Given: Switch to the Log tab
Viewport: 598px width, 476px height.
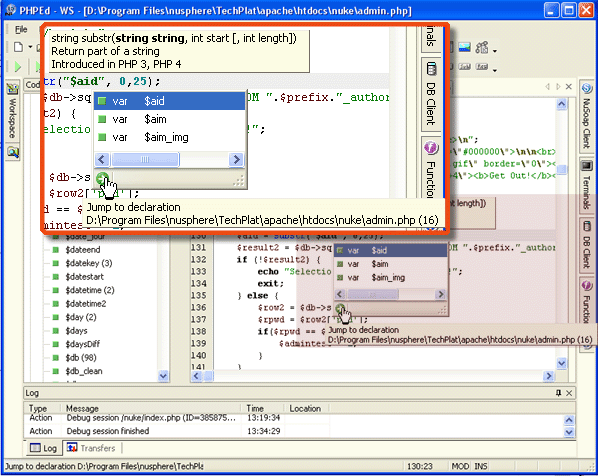Looking at the screenshot, I should tap(43, 448).
